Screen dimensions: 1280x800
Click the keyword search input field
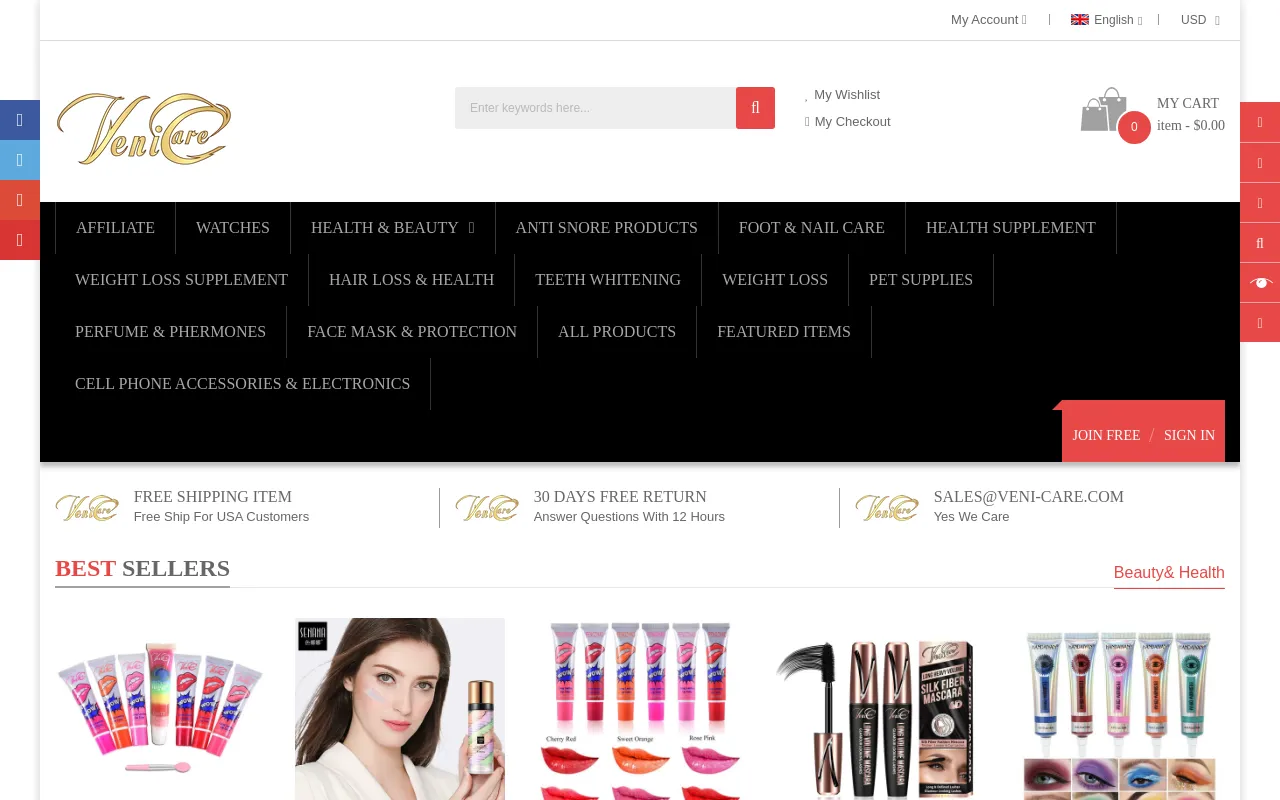tap(595, 108)
